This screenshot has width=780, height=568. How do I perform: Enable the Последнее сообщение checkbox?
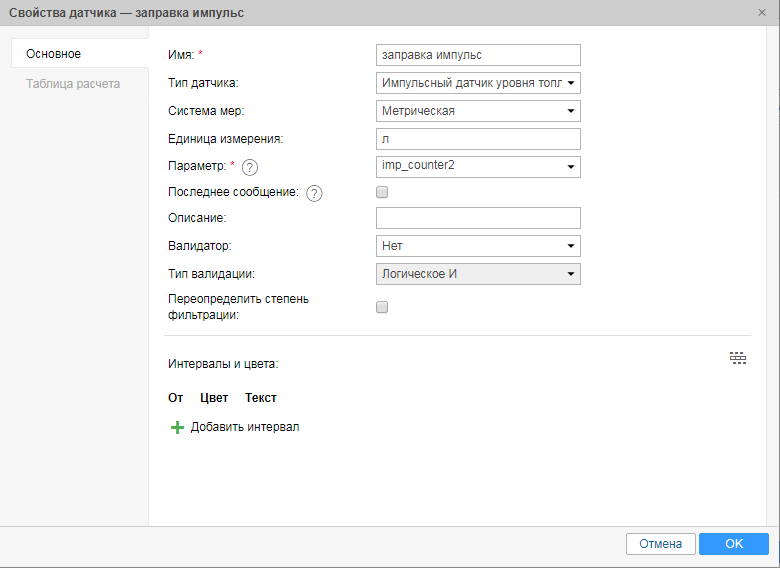(x=382, y=192)
